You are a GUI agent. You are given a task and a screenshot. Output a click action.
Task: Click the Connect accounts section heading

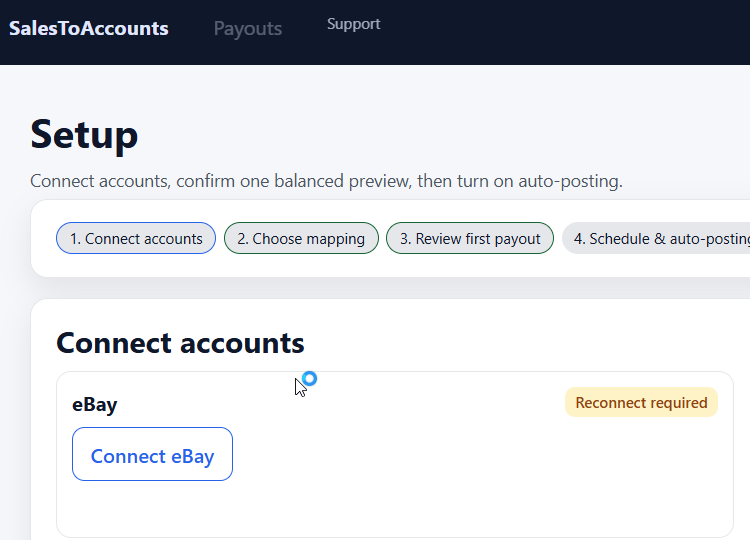(180, 343)
